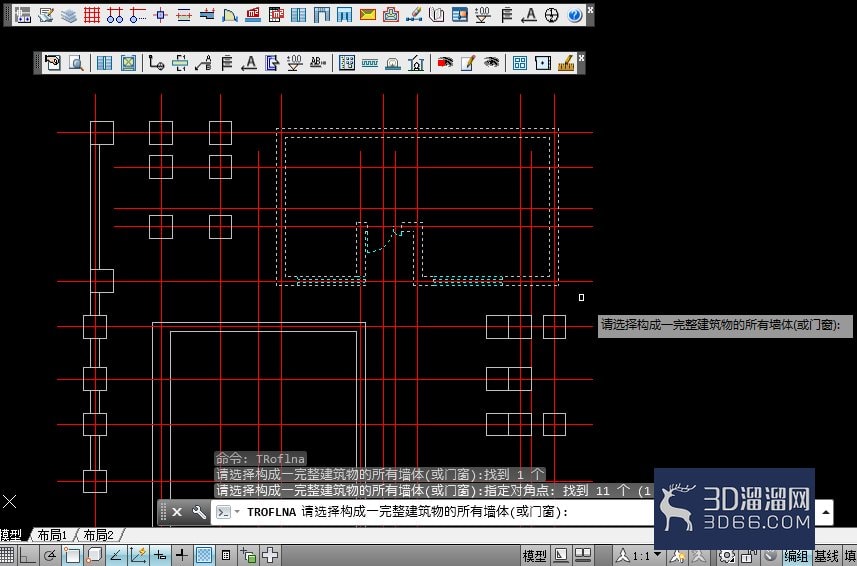
Task: Click the stacked layers icon in top toolbar
Action: (x=68, y=15)
